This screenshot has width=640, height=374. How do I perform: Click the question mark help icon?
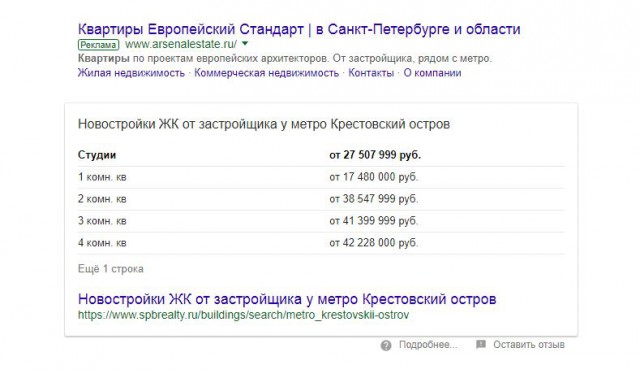click(386, 345)
